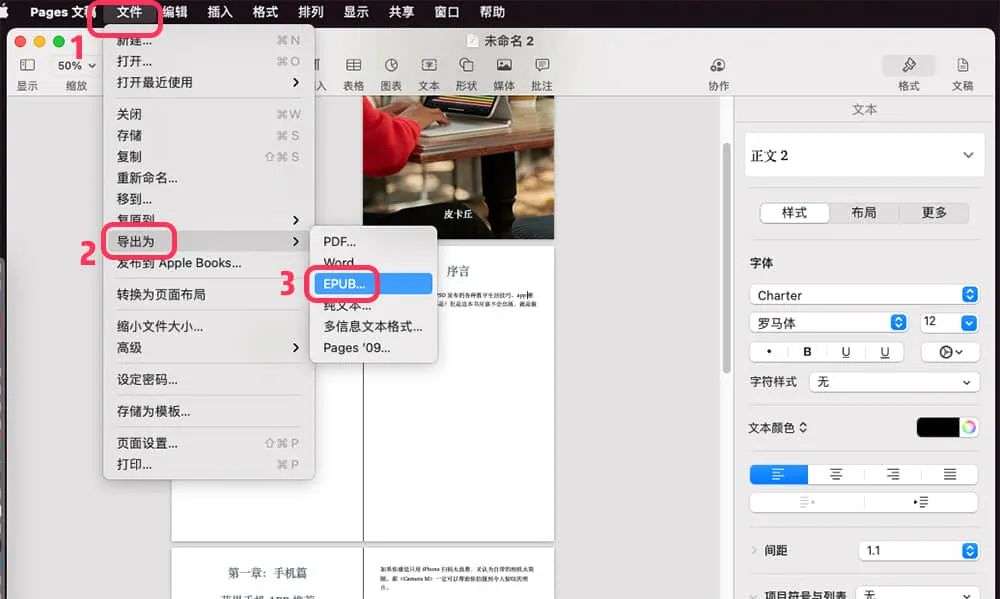The height and width of the screenshot is (599, 1000).
Task: Increase paragraph indent
Action: [921, 503]
